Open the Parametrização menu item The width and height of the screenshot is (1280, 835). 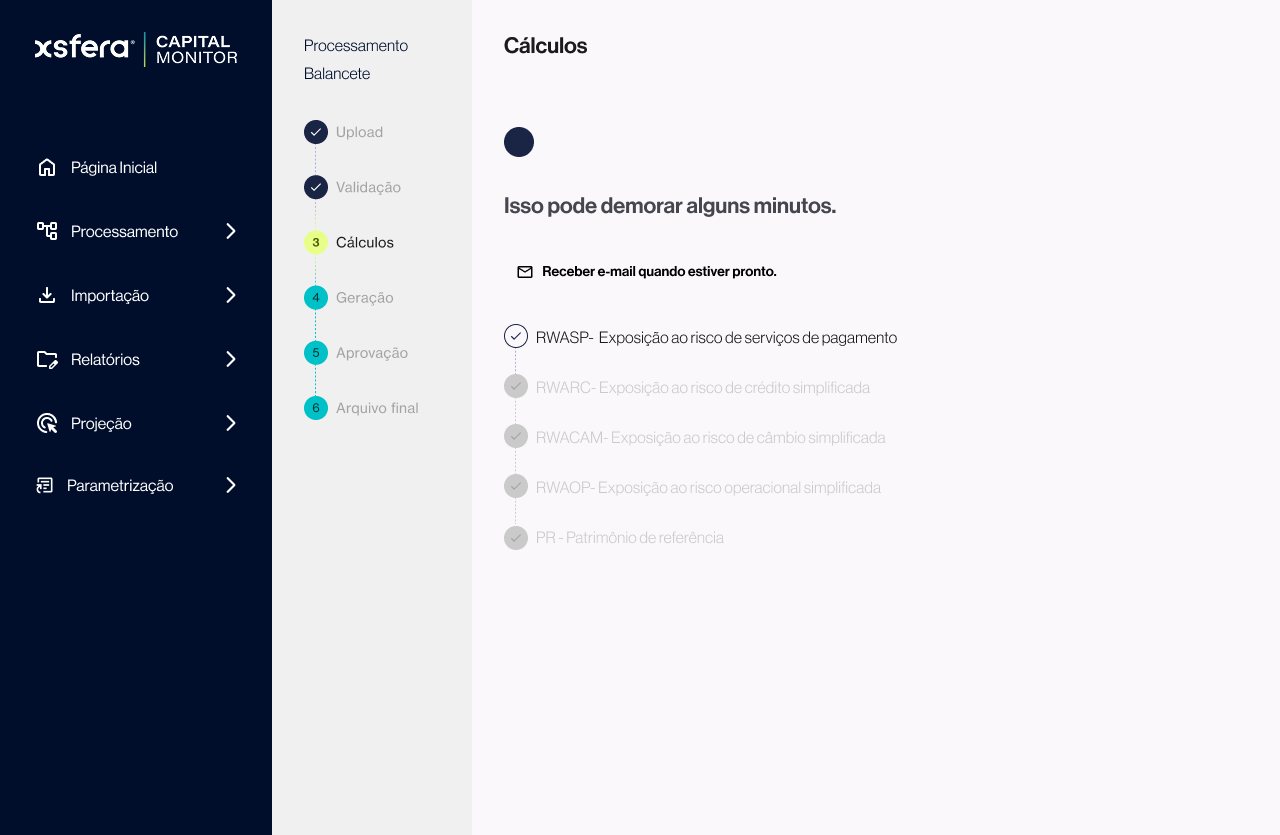click(x=120, y=485)
